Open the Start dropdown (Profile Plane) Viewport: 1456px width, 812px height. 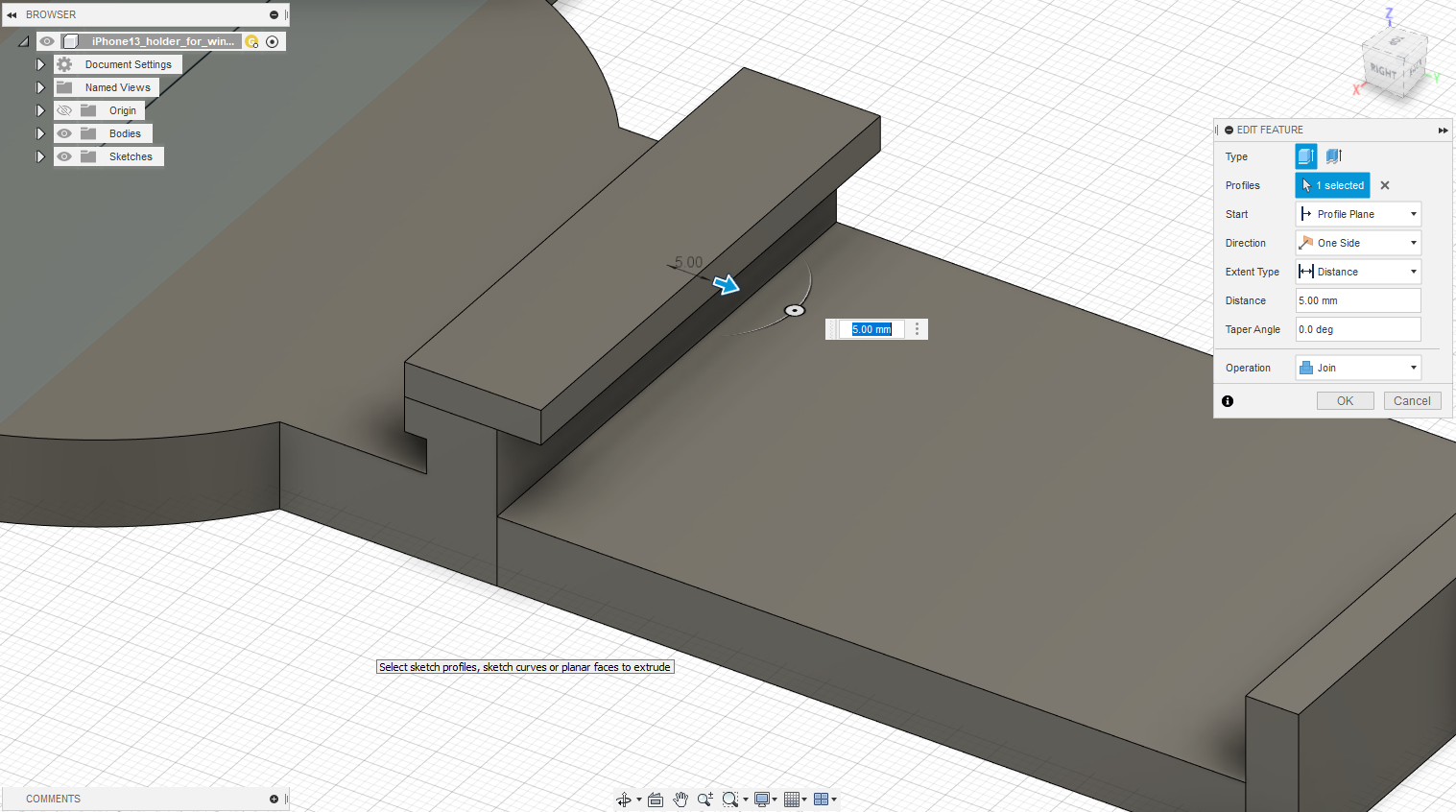(1358, 214)
